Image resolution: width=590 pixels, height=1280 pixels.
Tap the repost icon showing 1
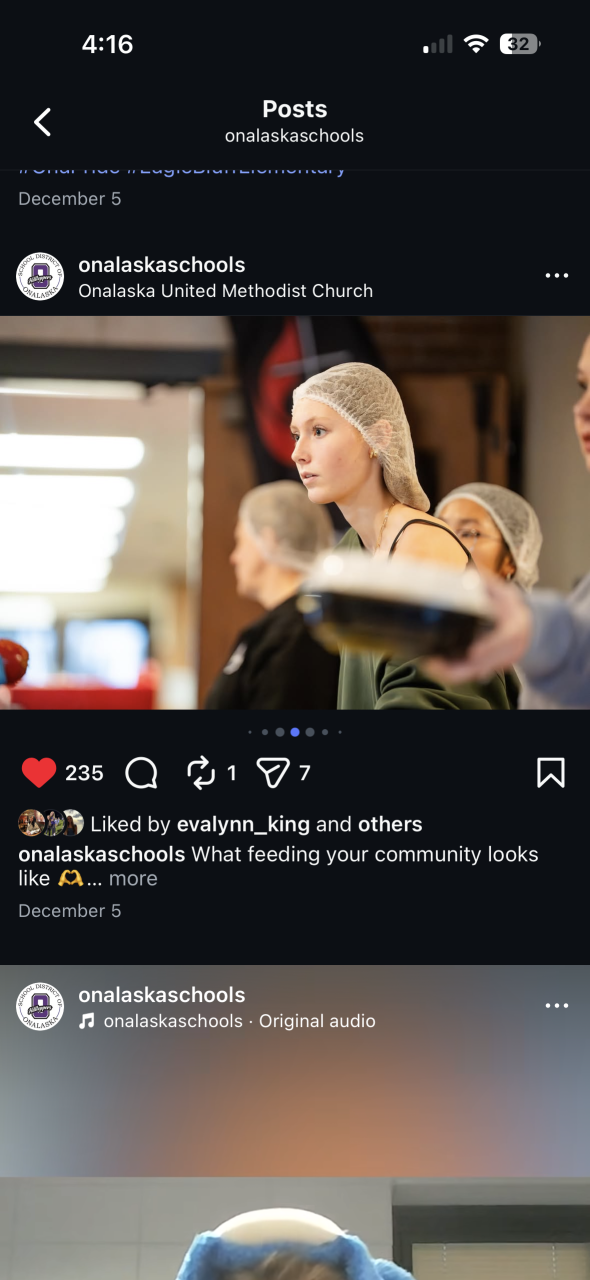(201, 772)
